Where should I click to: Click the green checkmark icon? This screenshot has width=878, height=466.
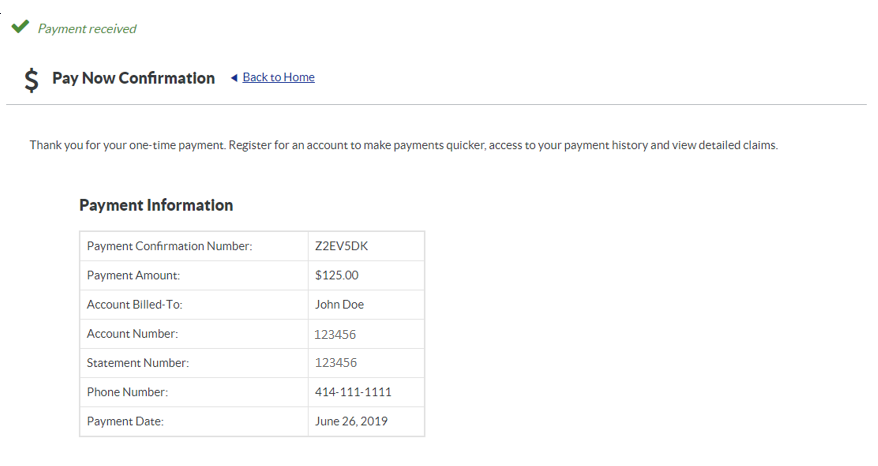[x=18, y=28]
